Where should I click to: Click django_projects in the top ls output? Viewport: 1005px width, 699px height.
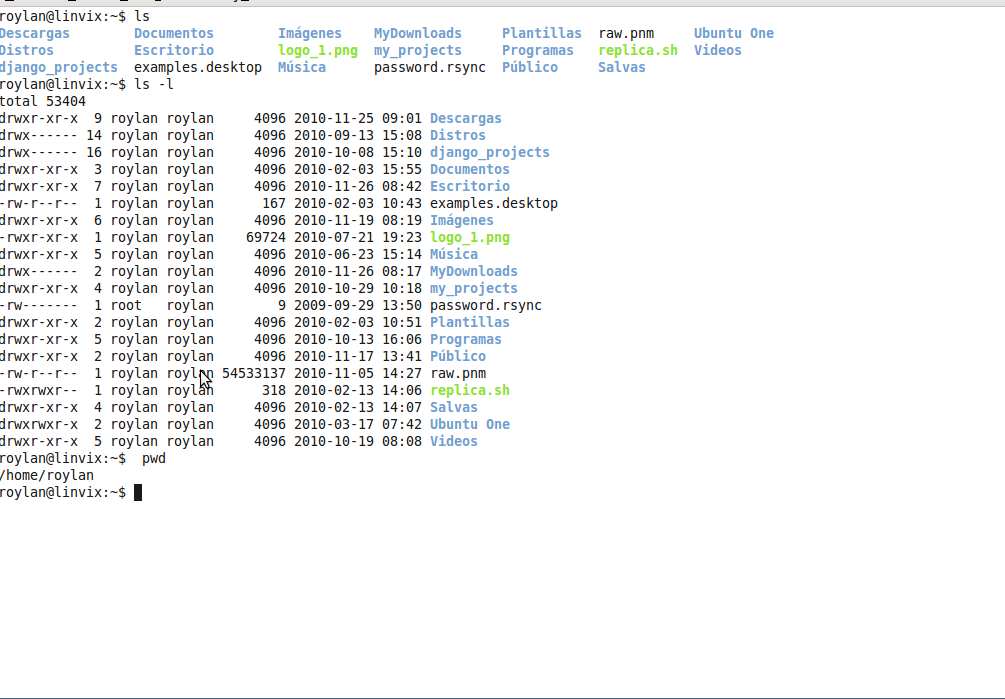coord(58,67)
